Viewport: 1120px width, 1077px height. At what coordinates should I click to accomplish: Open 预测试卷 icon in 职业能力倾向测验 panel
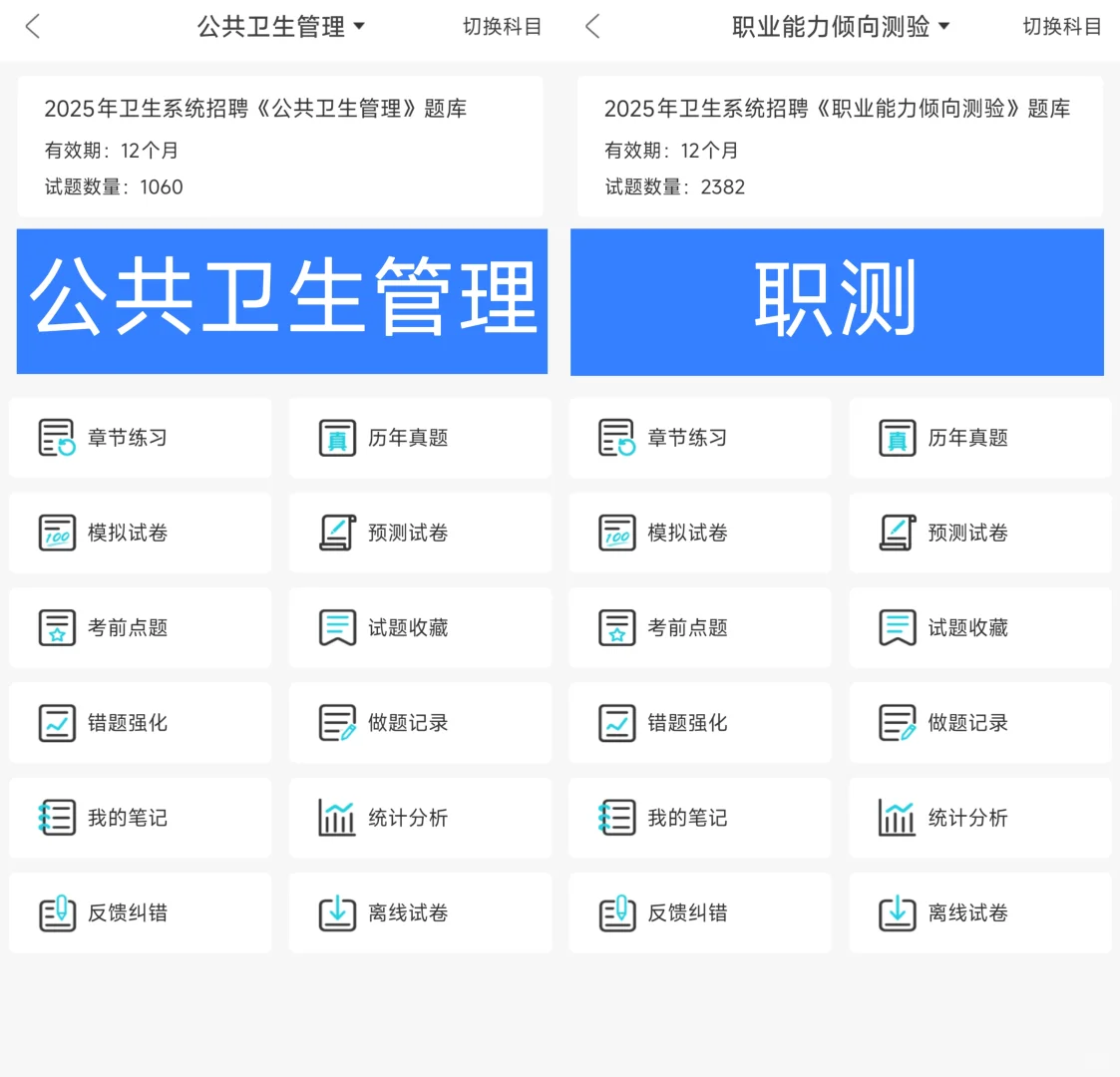[898, 533]
